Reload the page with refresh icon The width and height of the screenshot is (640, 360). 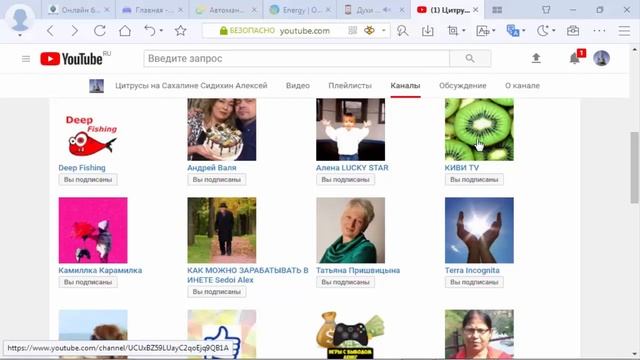pyautogui.click(x=100, y=31)
